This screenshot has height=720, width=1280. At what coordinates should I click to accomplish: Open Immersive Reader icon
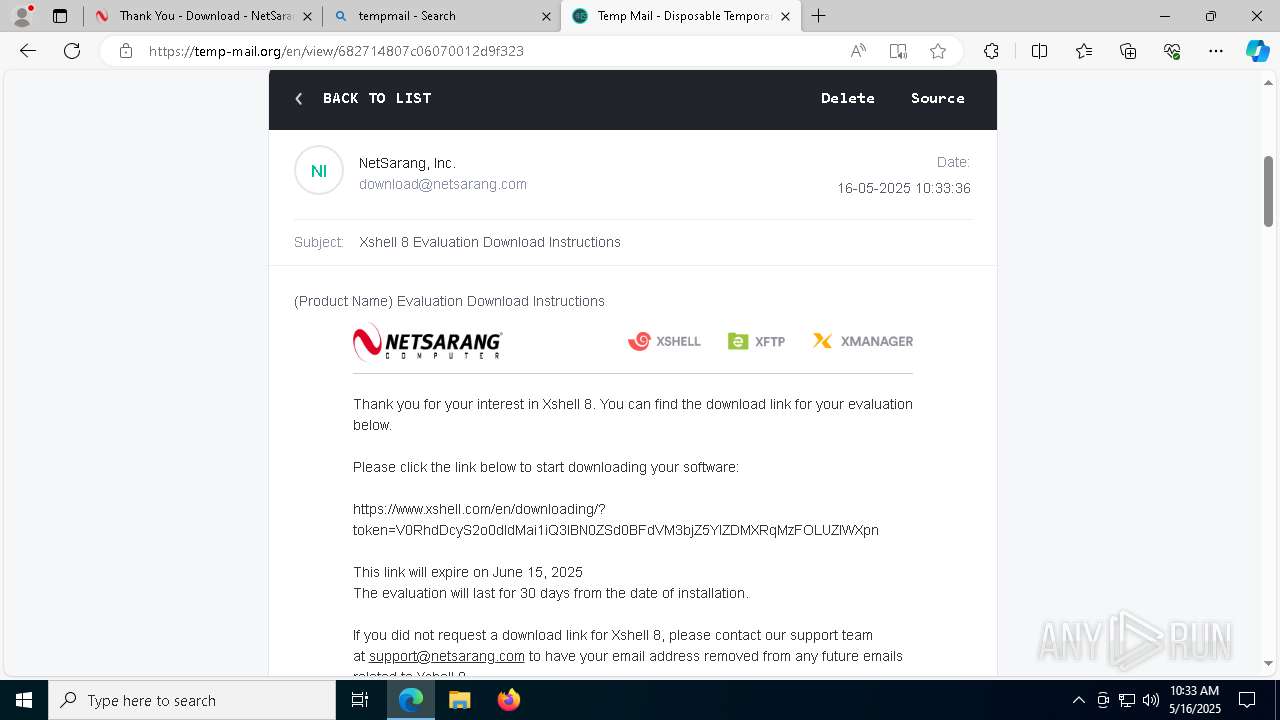(898, 51)
